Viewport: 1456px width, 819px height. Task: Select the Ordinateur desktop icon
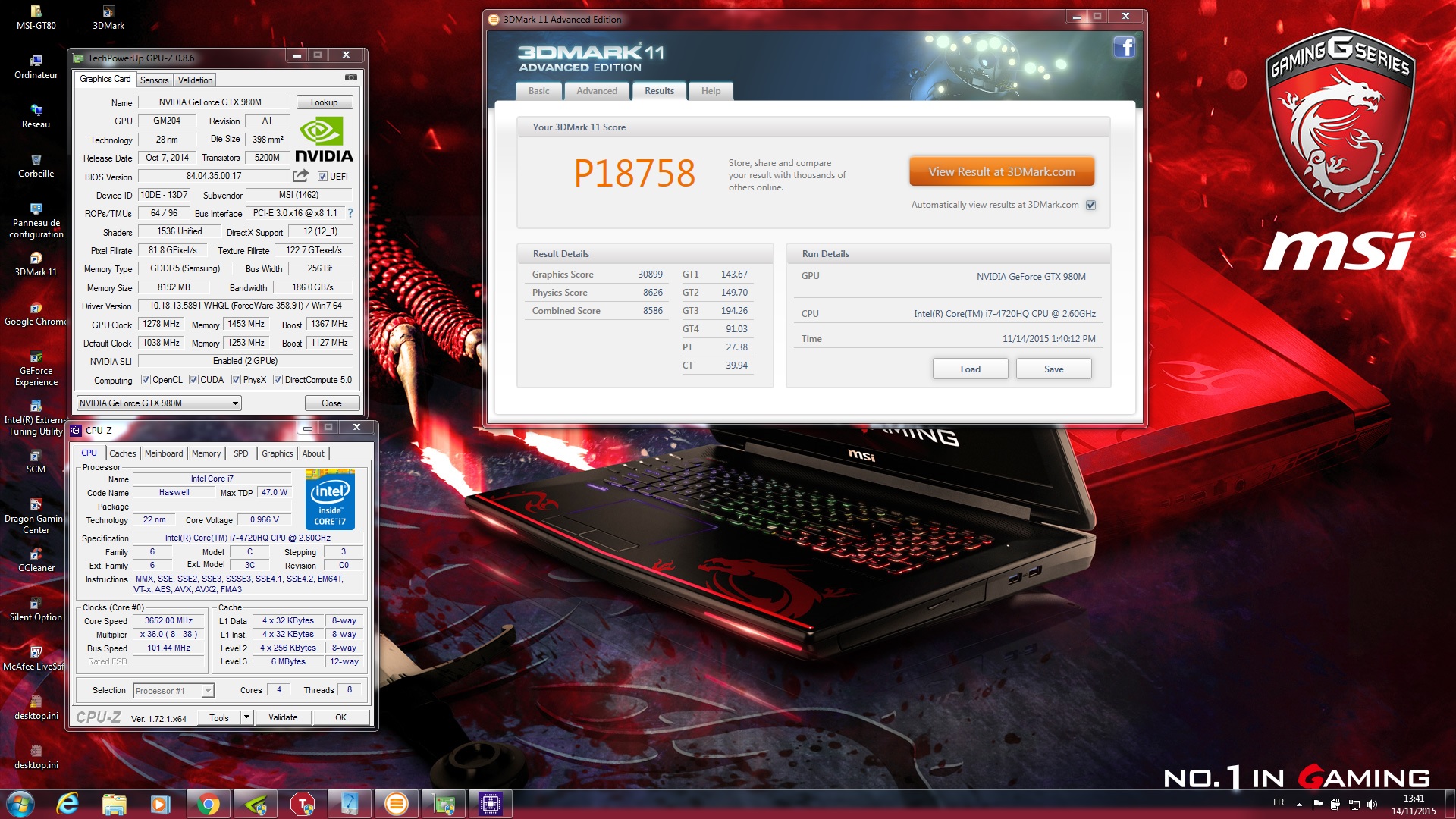(x=36, y=67)
